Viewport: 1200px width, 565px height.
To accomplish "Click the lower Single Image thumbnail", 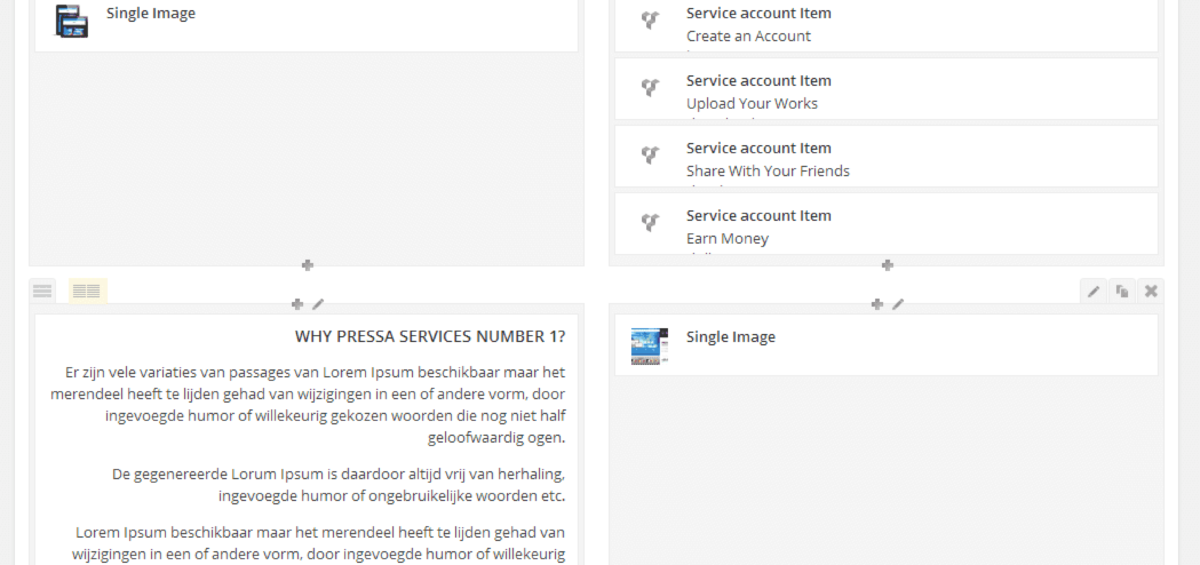I will point(650,346).
